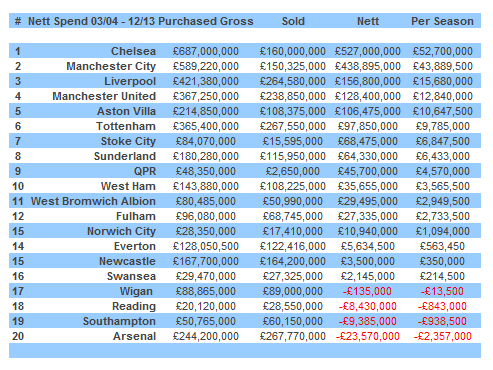Click the West Bromwich Albion name
493x370 pixels.
93,201
